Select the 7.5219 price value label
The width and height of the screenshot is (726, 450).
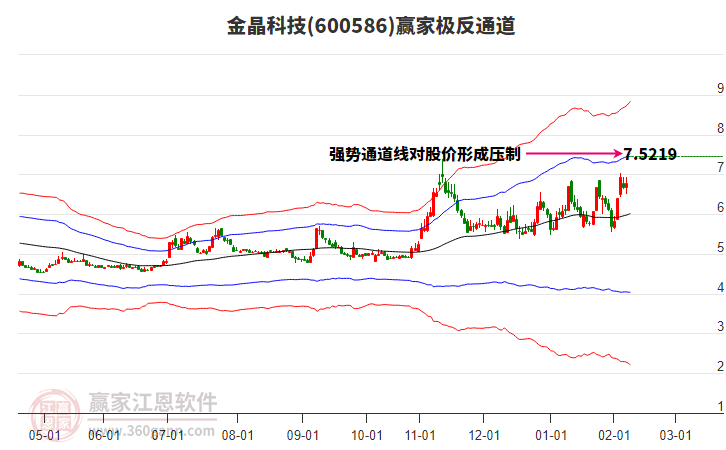pyautogui.click(x=650, y=154)
